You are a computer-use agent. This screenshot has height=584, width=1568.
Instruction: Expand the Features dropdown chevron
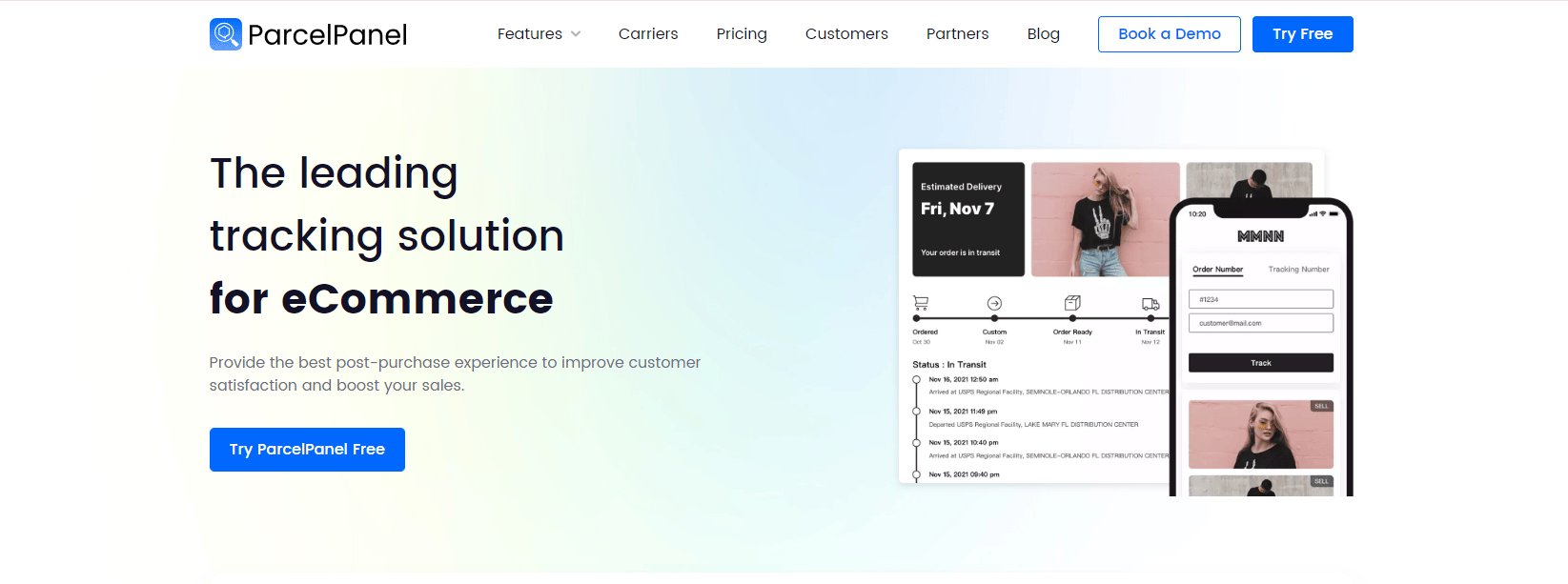[576, 34]
